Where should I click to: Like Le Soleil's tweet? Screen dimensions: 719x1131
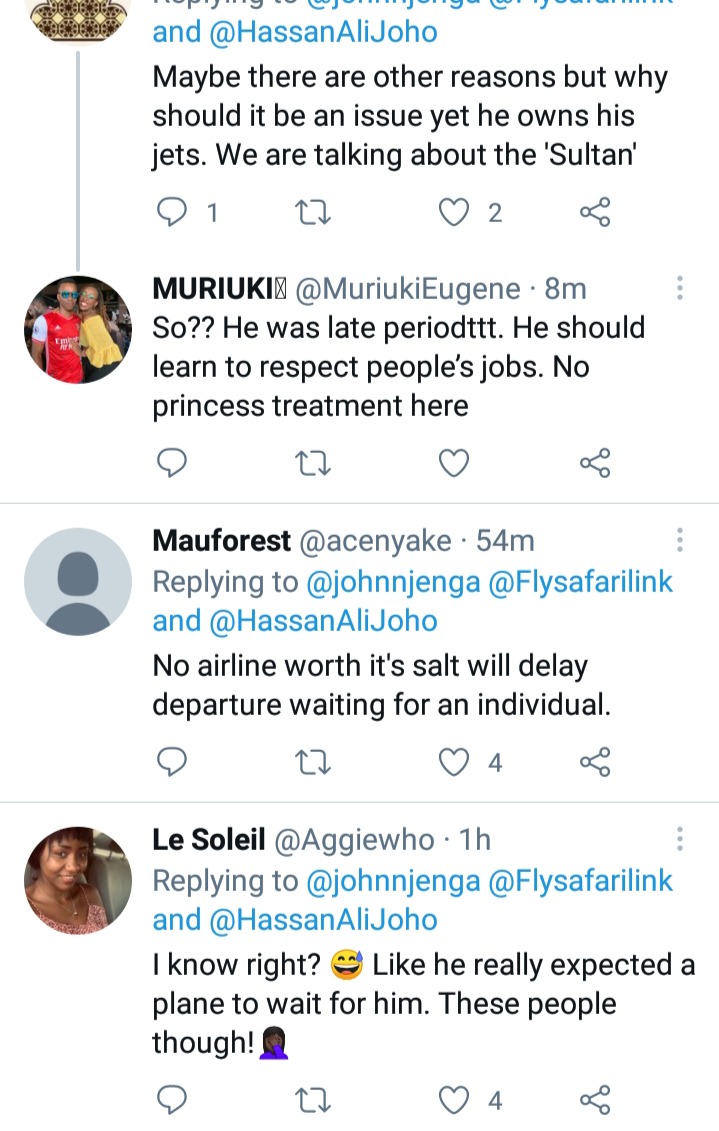[x=455, y=1101]
